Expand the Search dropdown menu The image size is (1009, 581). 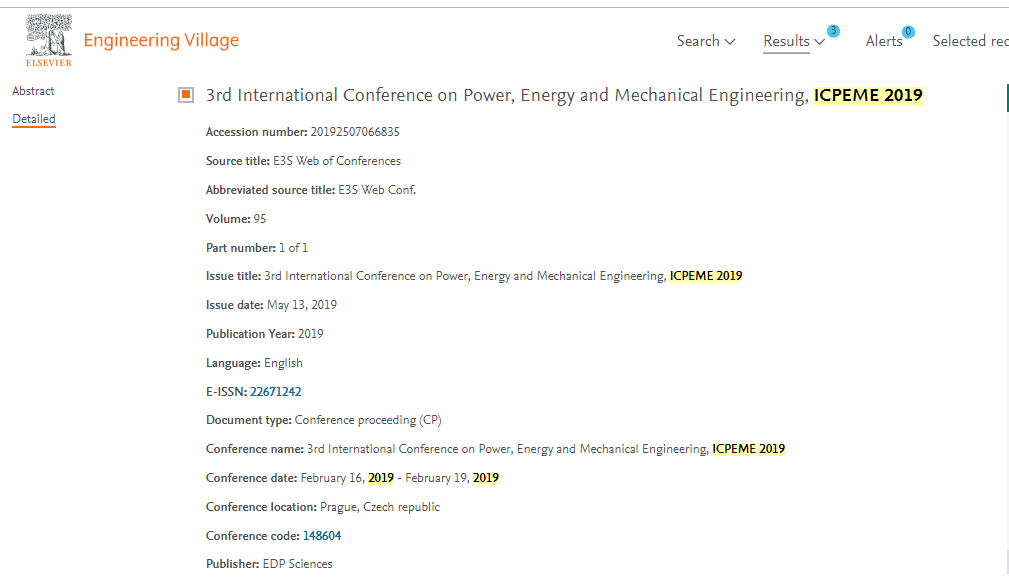coord(705,41)
